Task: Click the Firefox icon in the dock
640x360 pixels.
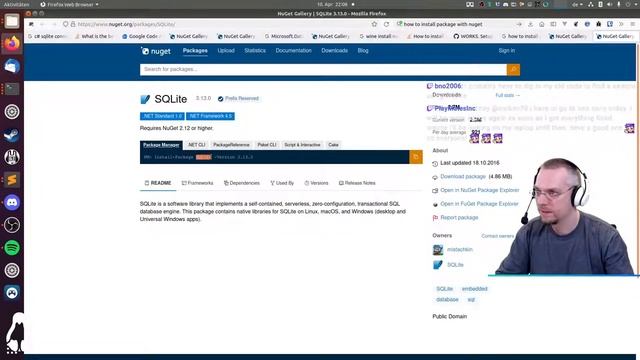Action: coord(12,43)
